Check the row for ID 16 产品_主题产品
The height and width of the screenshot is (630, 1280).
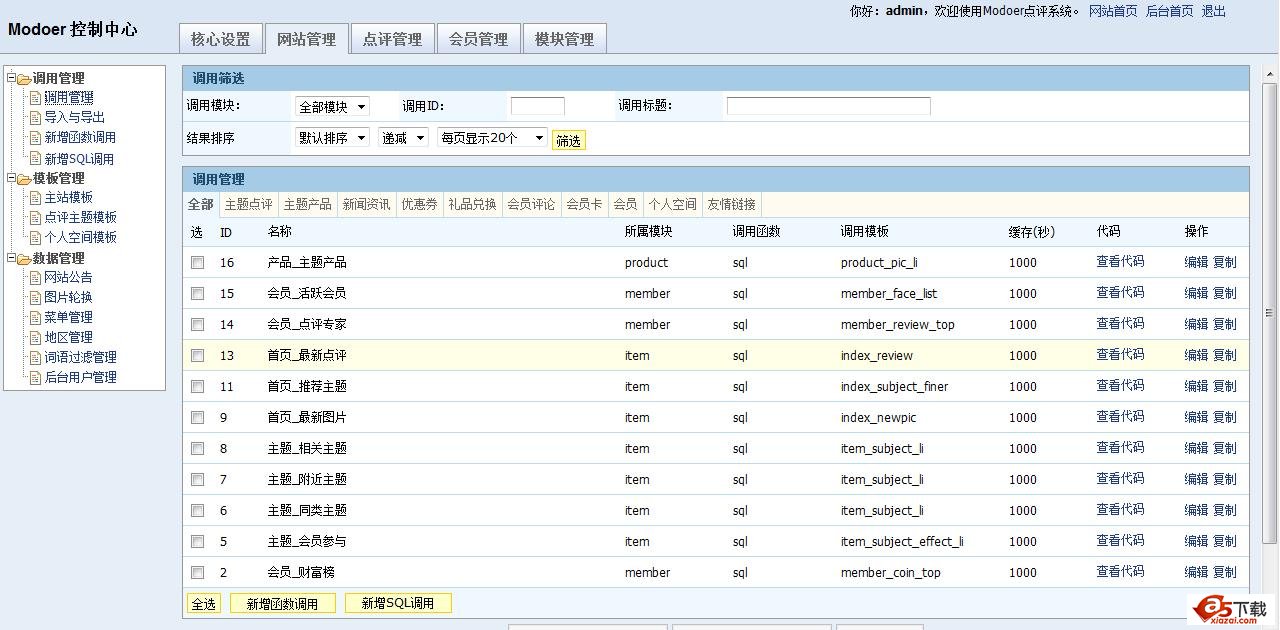coord(197,263)
